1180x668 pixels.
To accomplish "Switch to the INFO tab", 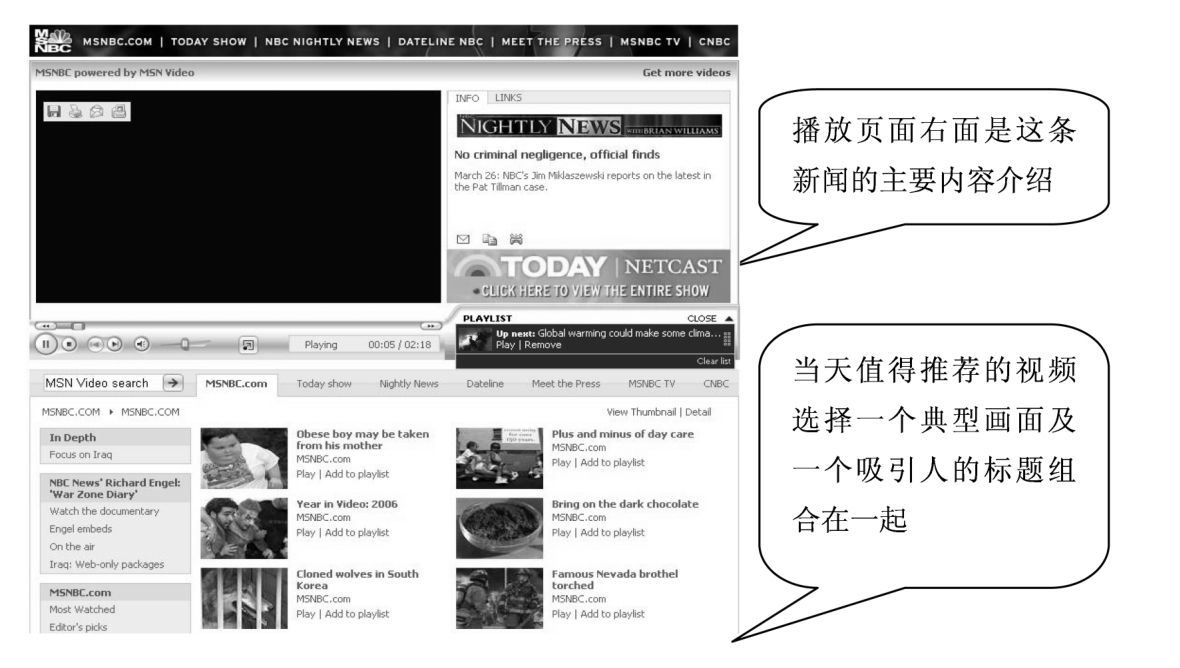I will [467, 98].
